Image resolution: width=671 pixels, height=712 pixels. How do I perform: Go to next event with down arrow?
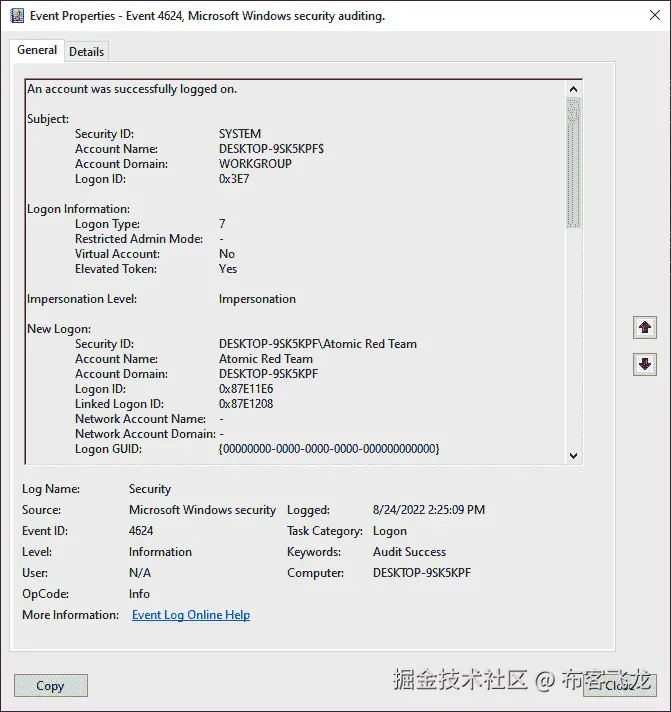pos(645,364)
